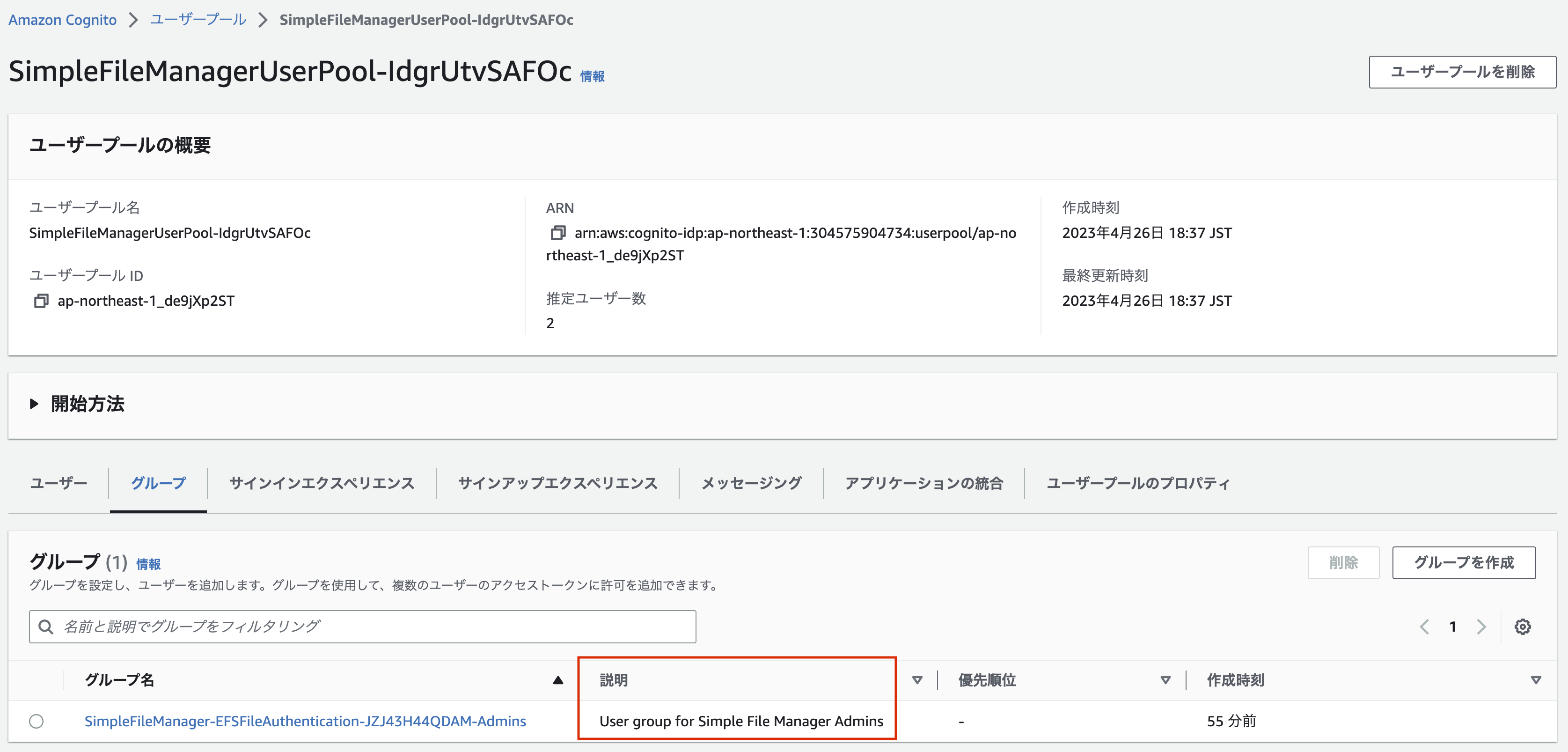Select the グループ tab
The image size is (1568, 752).
pyautogui.click(x=158, y=484)
